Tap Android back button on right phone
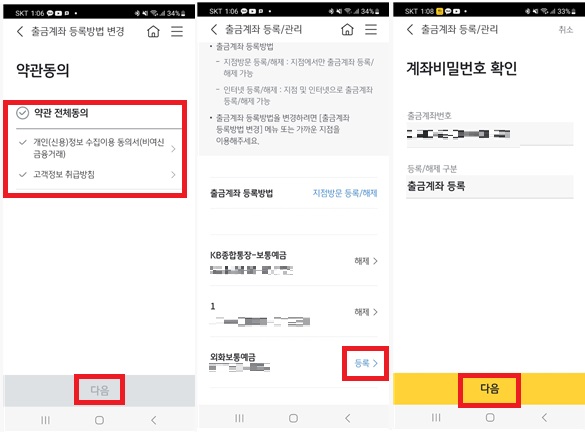 (x=544, y=417)
